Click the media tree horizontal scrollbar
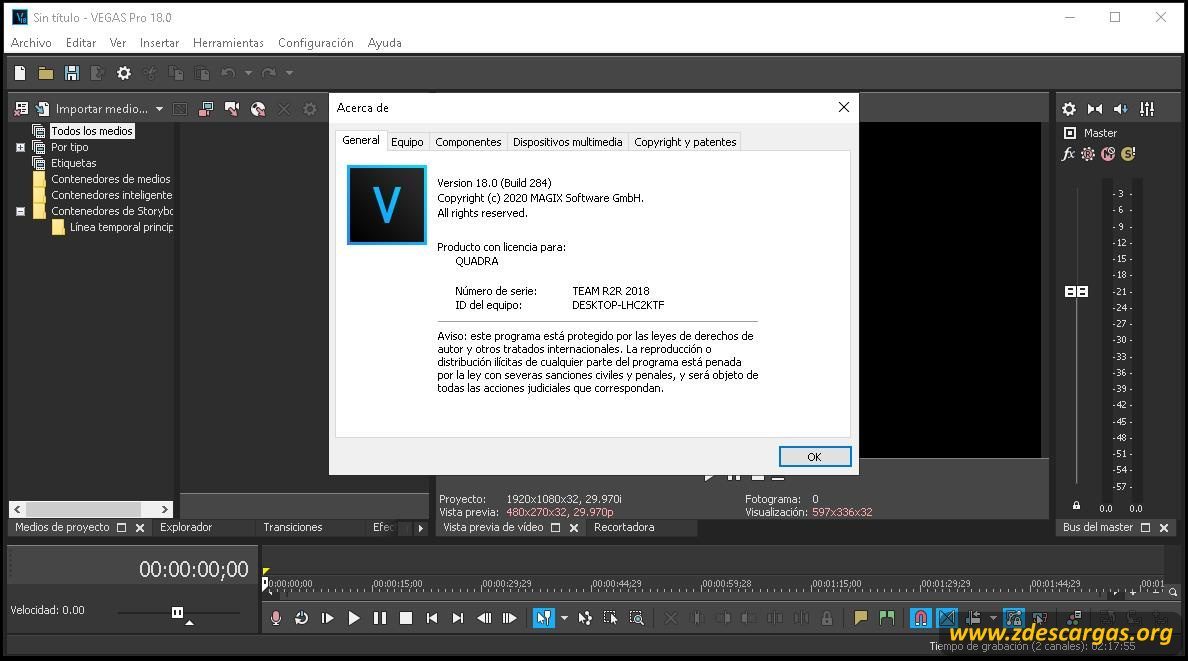This screenshot has height=661, width=1188. click(91, 509)
